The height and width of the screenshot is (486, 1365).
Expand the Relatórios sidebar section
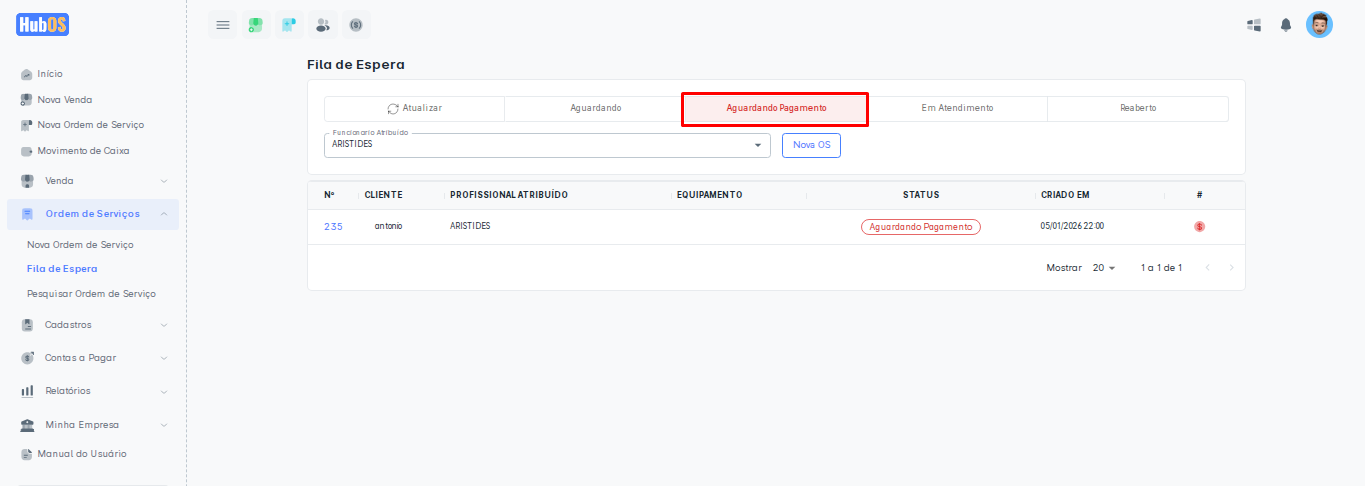click(x=93, y=391)
